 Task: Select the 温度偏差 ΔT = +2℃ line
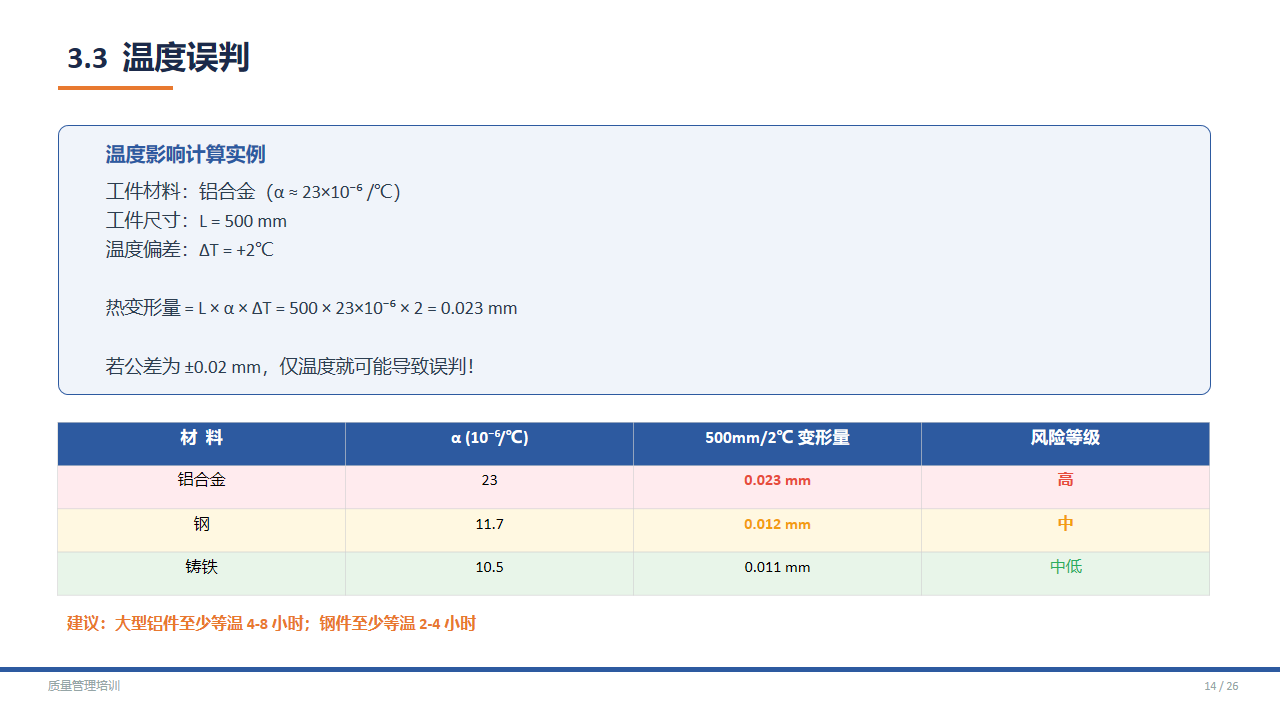(x=189, y=250)
